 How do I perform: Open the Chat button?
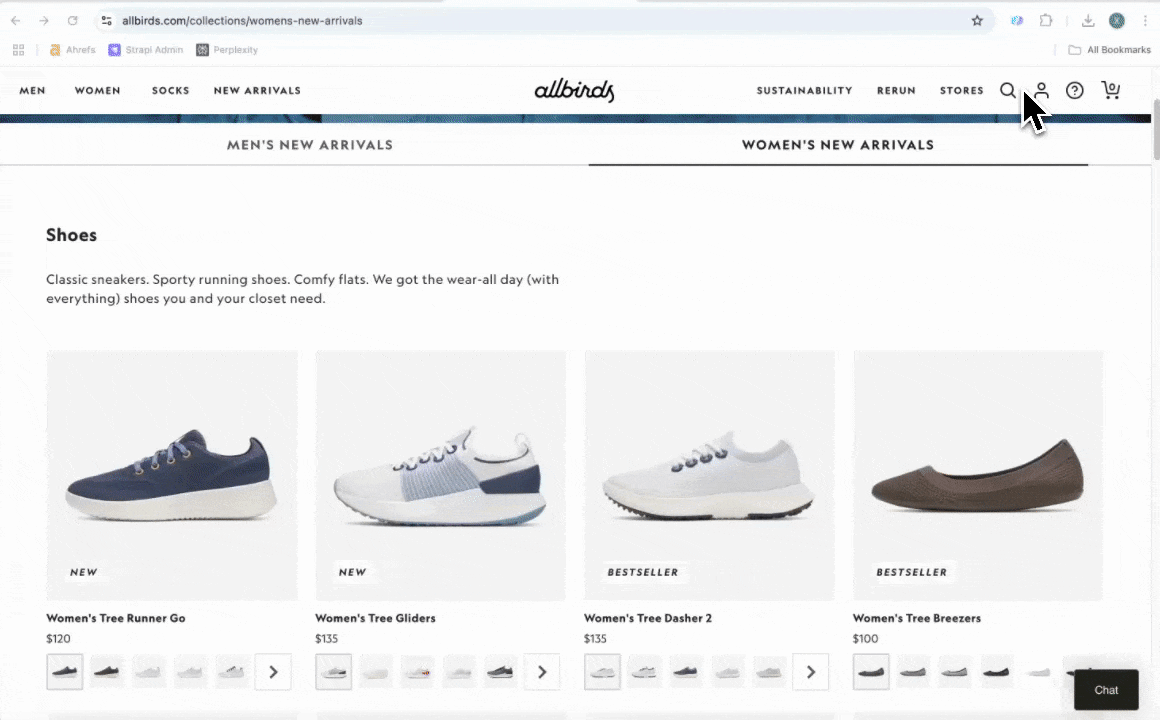[1106, 690]
